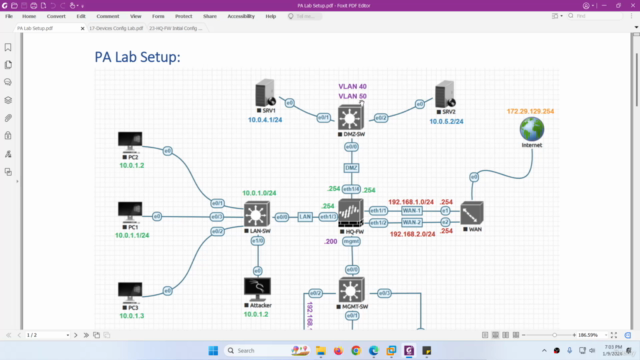Click the Redo arrow in title bar

tap(63, 6)
